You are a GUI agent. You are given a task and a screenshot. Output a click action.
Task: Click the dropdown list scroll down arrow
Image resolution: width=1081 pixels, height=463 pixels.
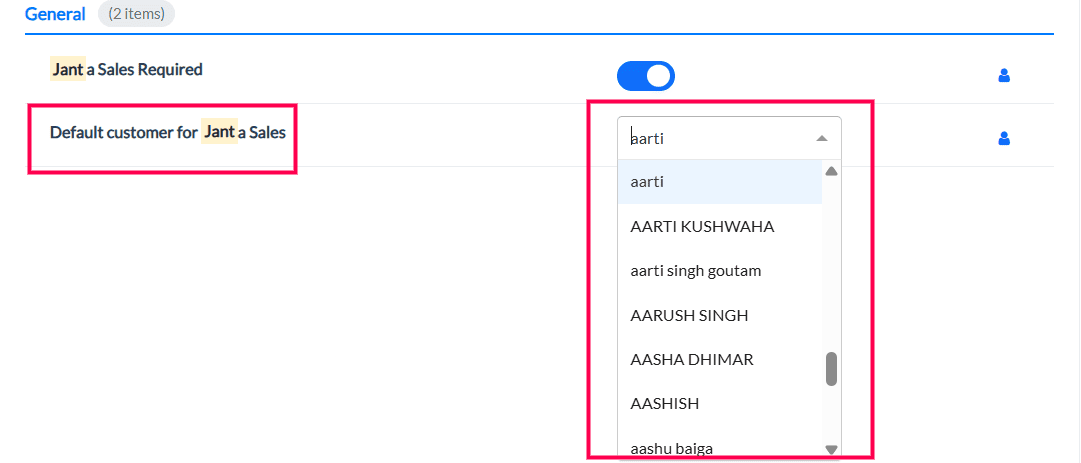(x=831, y=450)
